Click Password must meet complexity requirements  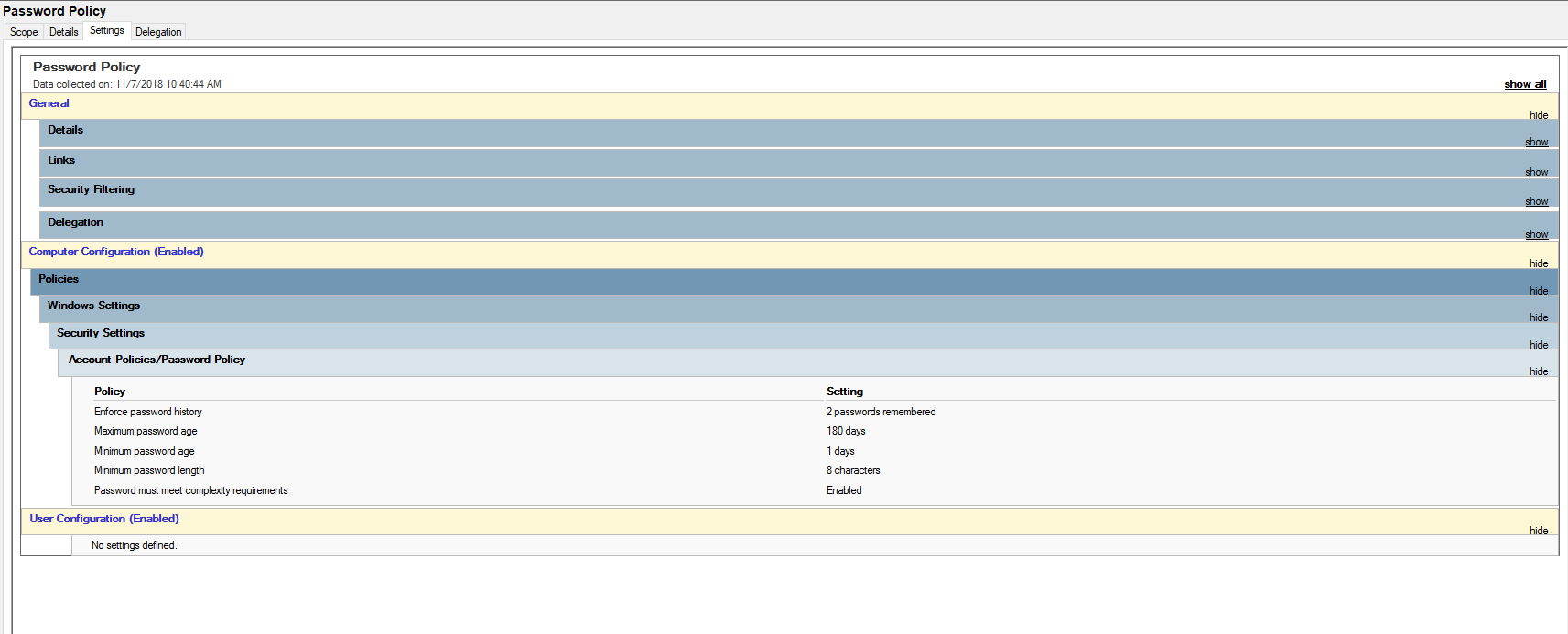(190, 490)
